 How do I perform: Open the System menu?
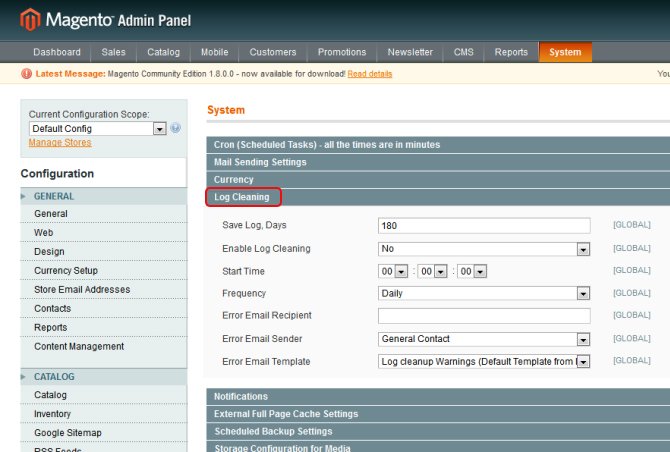click(565, 52)
